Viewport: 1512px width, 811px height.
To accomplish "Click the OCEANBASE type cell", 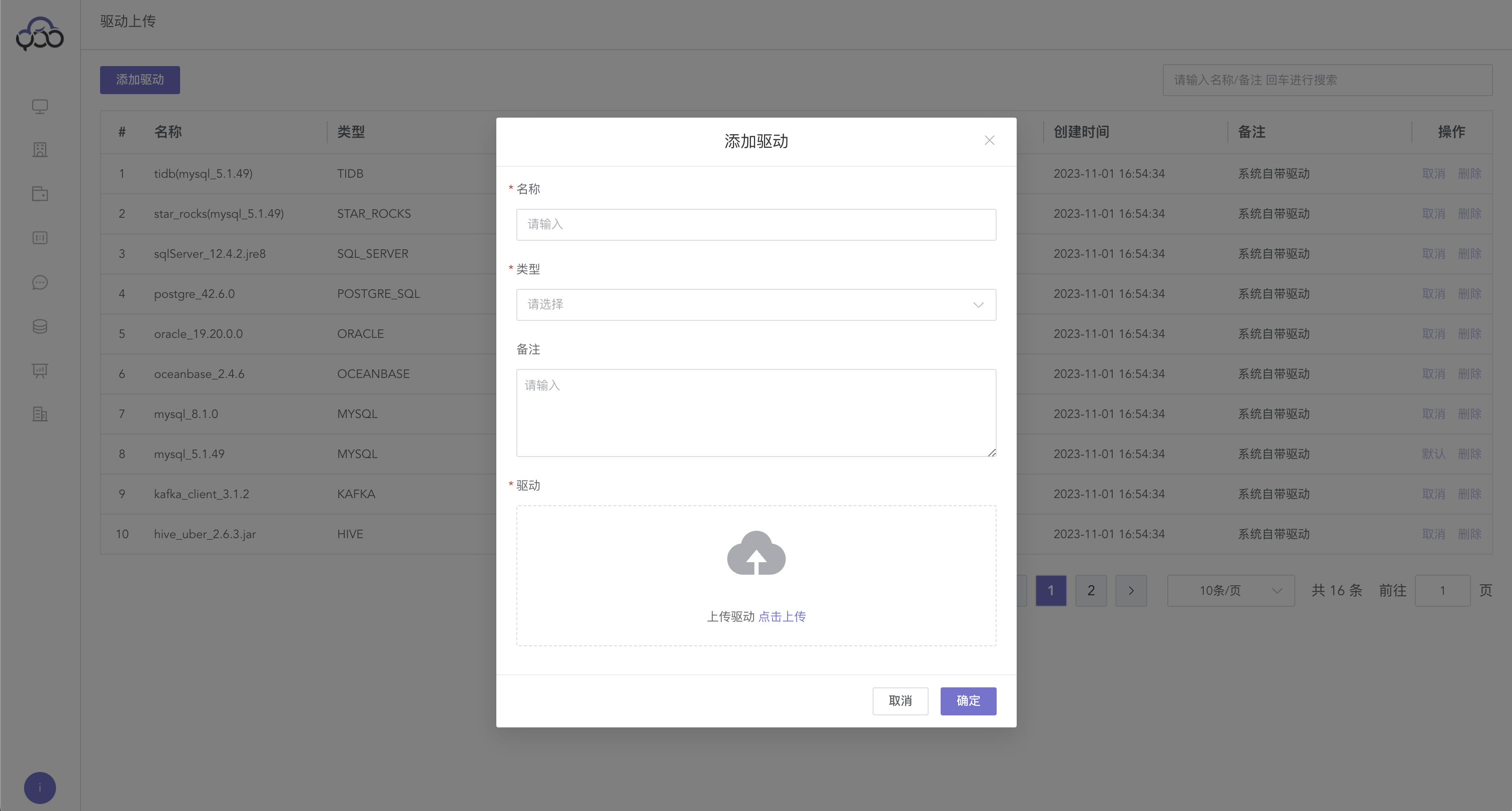I will [x=373, y=374].
